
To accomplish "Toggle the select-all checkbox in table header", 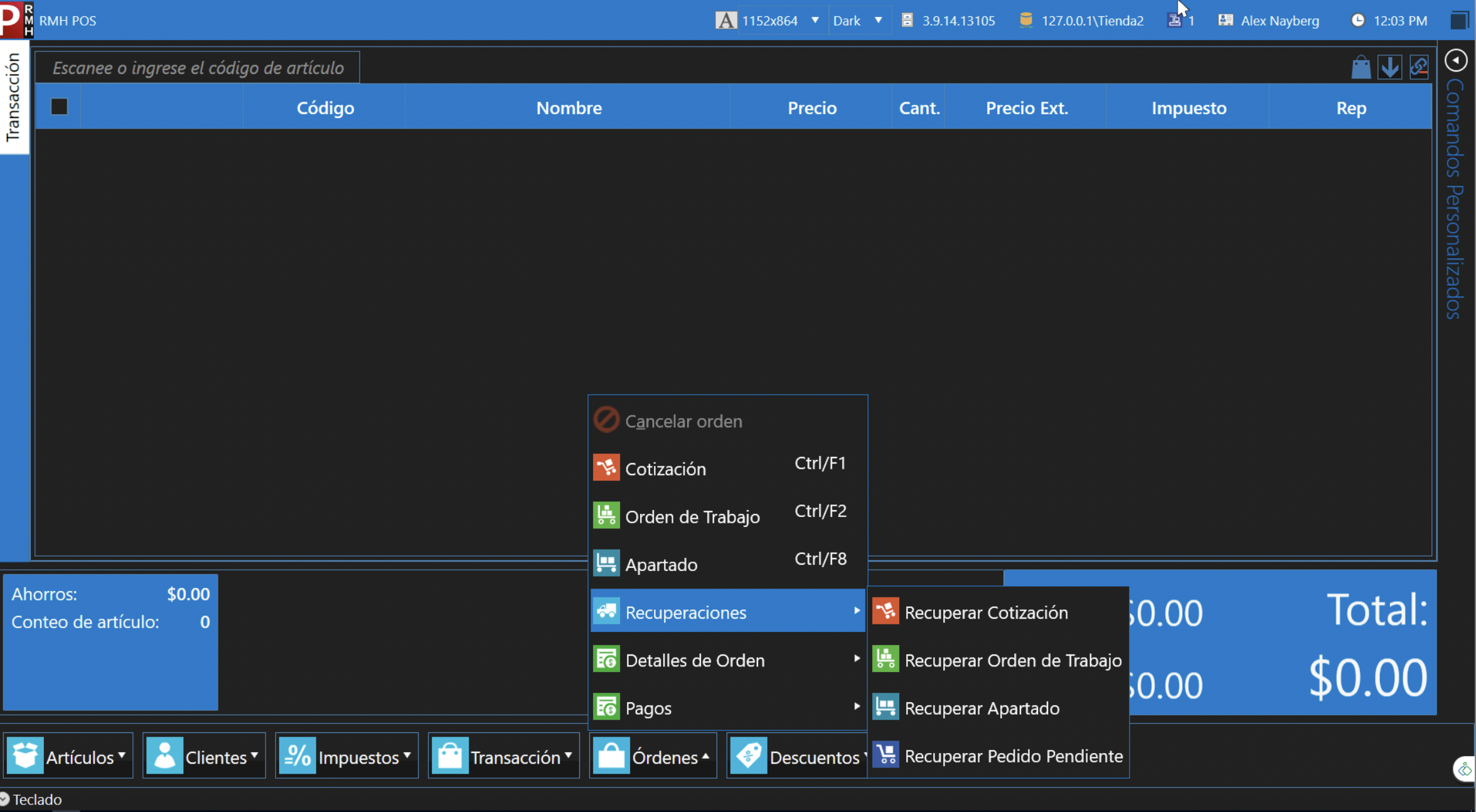I will [59, 107].
